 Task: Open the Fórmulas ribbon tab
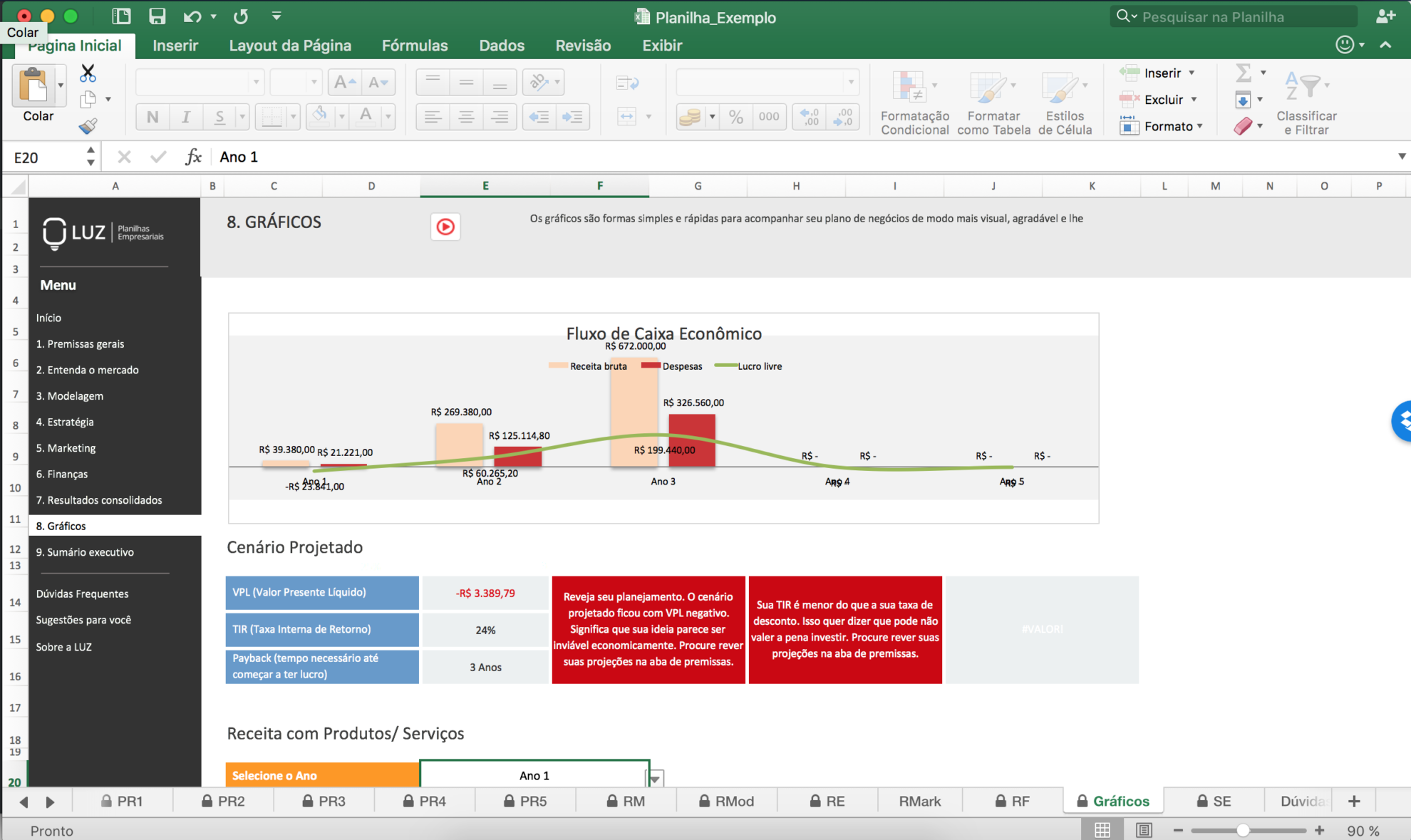(415, 46)
